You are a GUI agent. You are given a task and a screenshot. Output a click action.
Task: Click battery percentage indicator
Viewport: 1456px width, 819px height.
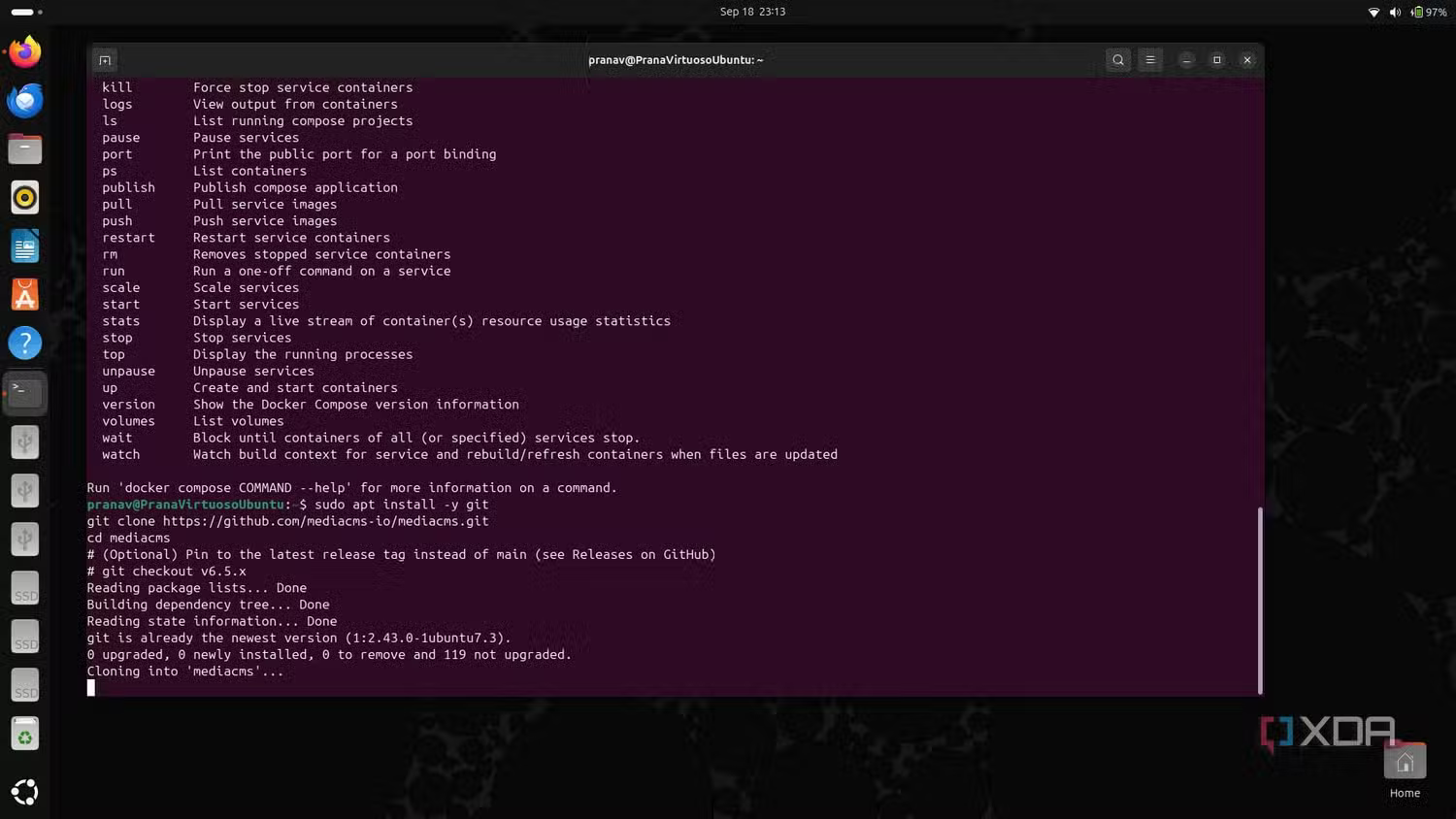point(1429,12)
